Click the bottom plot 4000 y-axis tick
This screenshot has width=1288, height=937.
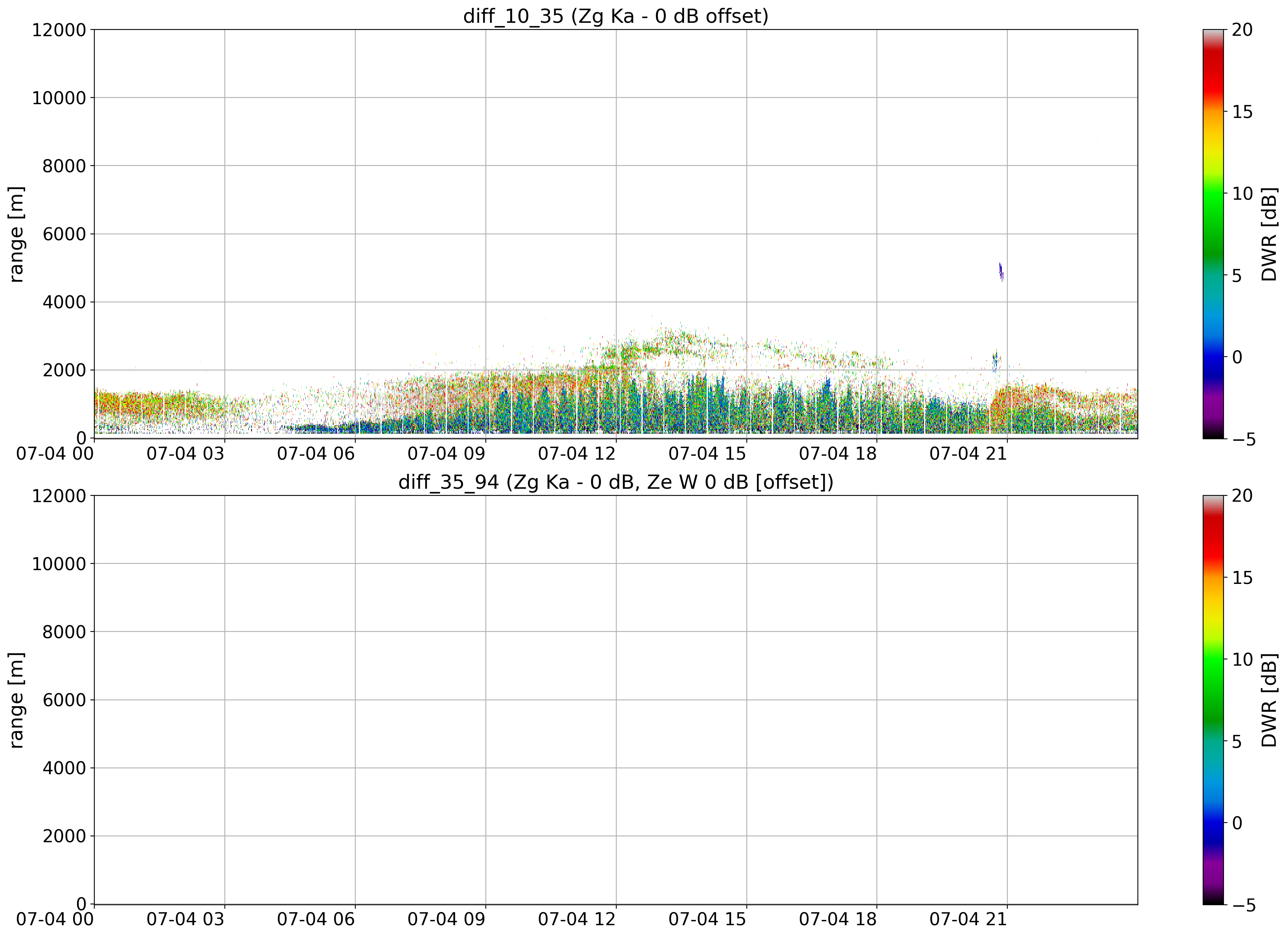tap(65, 768)
